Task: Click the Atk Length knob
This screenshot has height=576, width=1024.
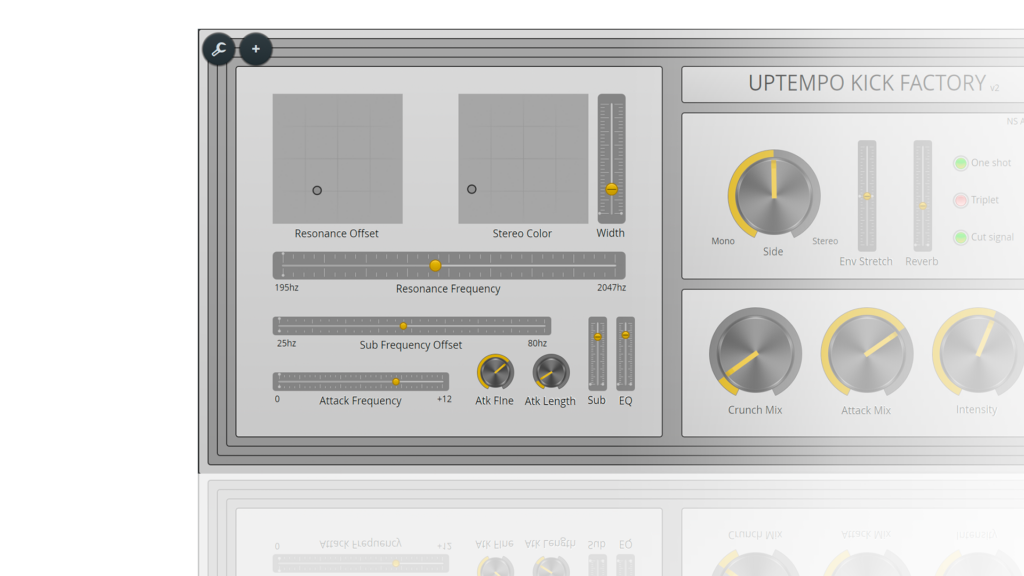Action: click(550, 372)
